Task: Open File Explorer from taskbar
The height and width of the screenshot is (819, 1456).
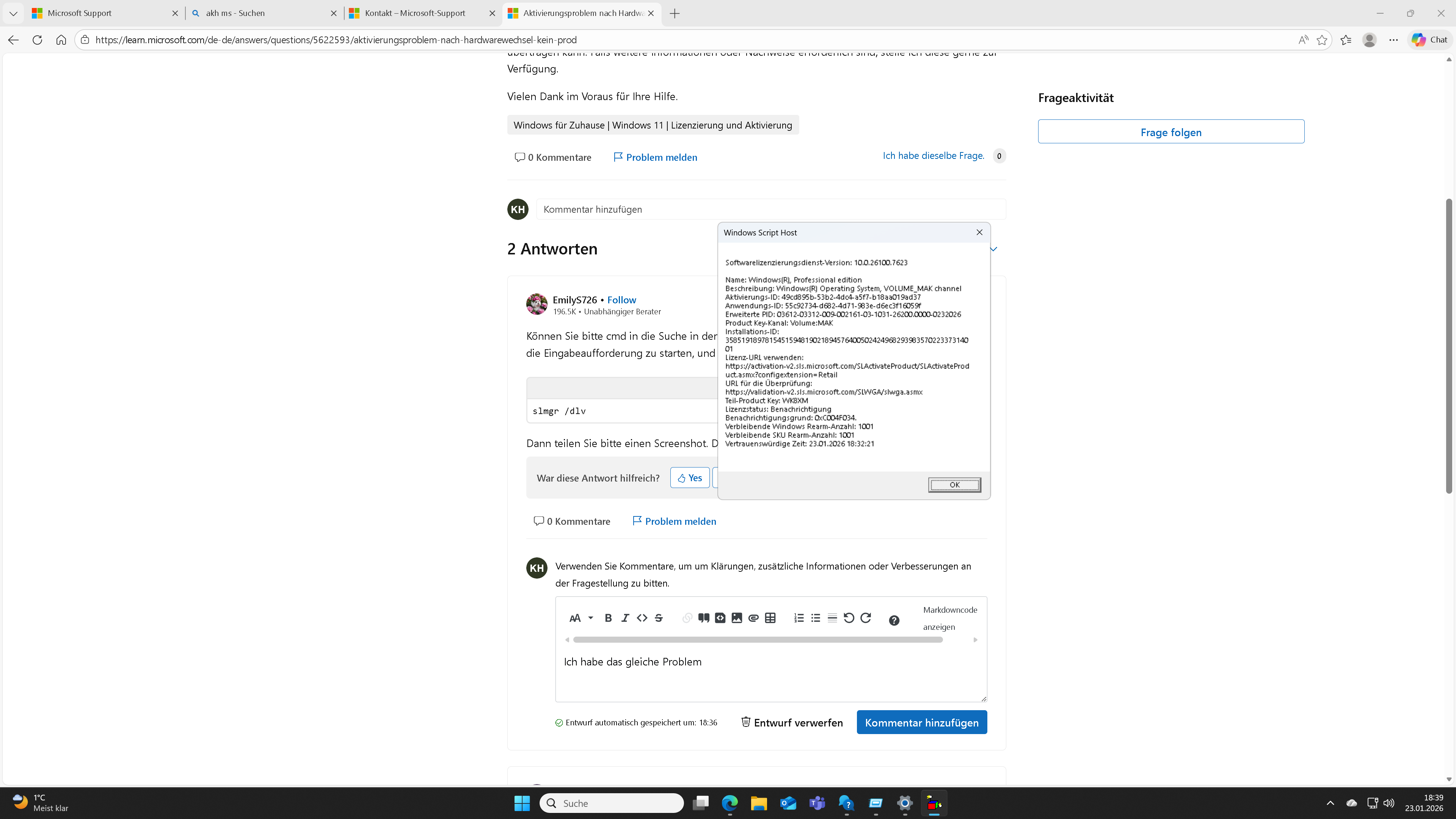Action: 758,803
